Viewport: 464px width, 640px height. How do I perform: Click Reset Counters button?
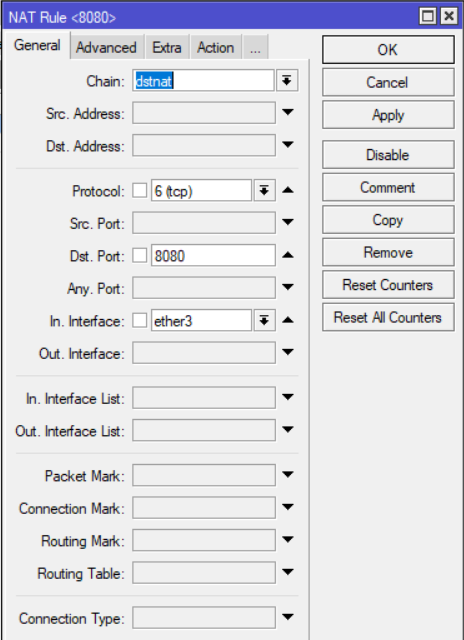tap(388, 284)
